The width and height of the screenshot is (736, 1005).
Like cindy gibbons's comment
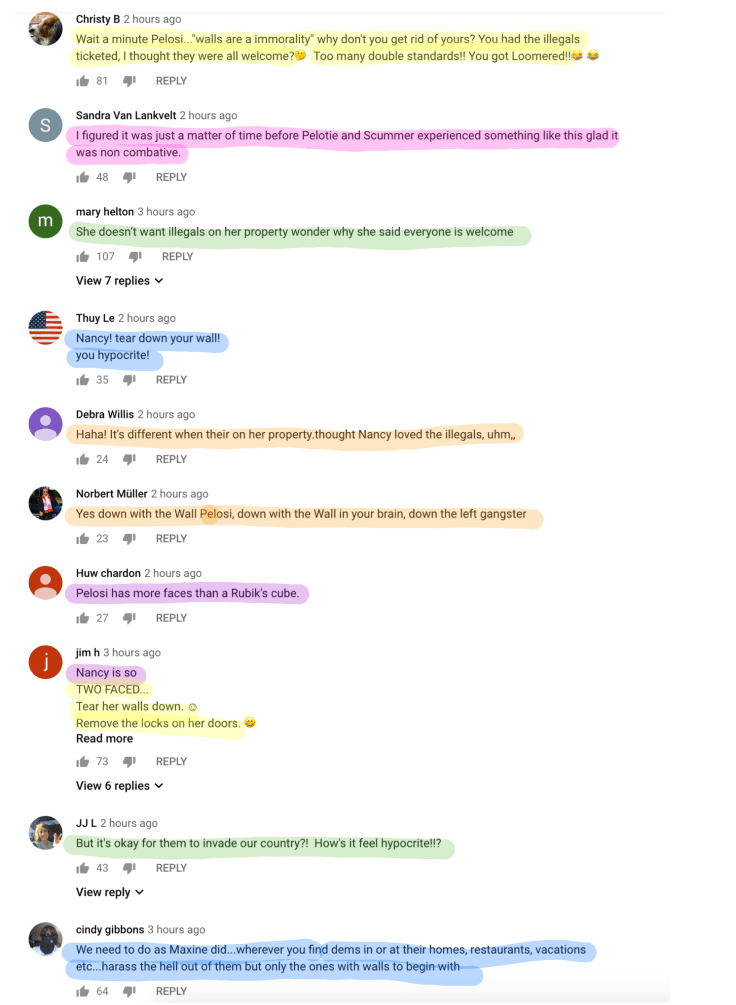coord(82,990)
